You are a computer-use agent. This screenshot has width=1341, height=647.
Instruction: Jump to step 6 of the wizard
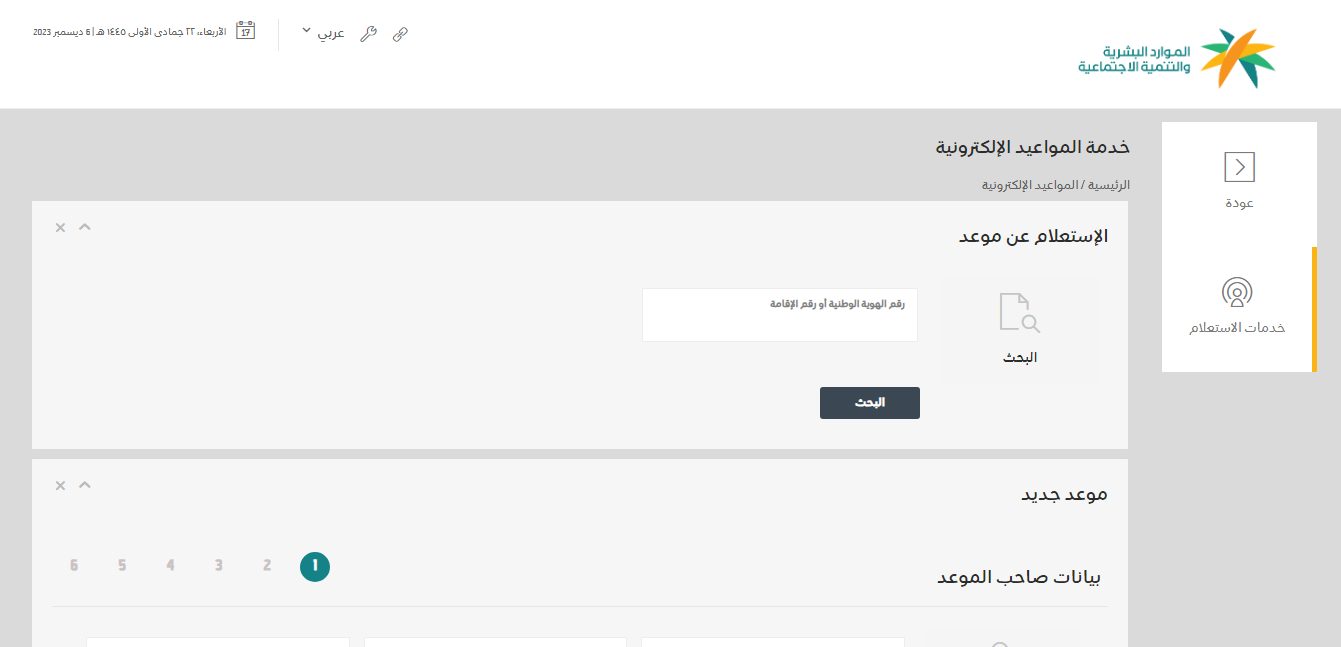(x=74, y=566)
